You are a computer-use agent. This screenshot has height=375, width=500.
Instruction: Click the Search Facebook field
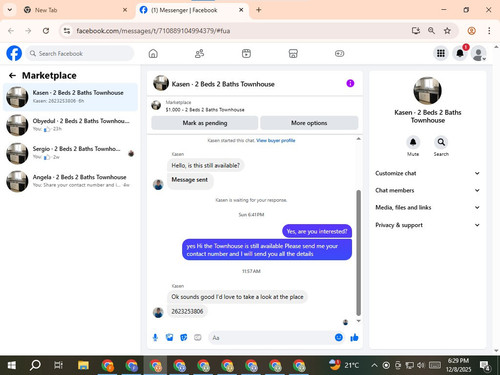pyautogui.click(x=80, y=53)
